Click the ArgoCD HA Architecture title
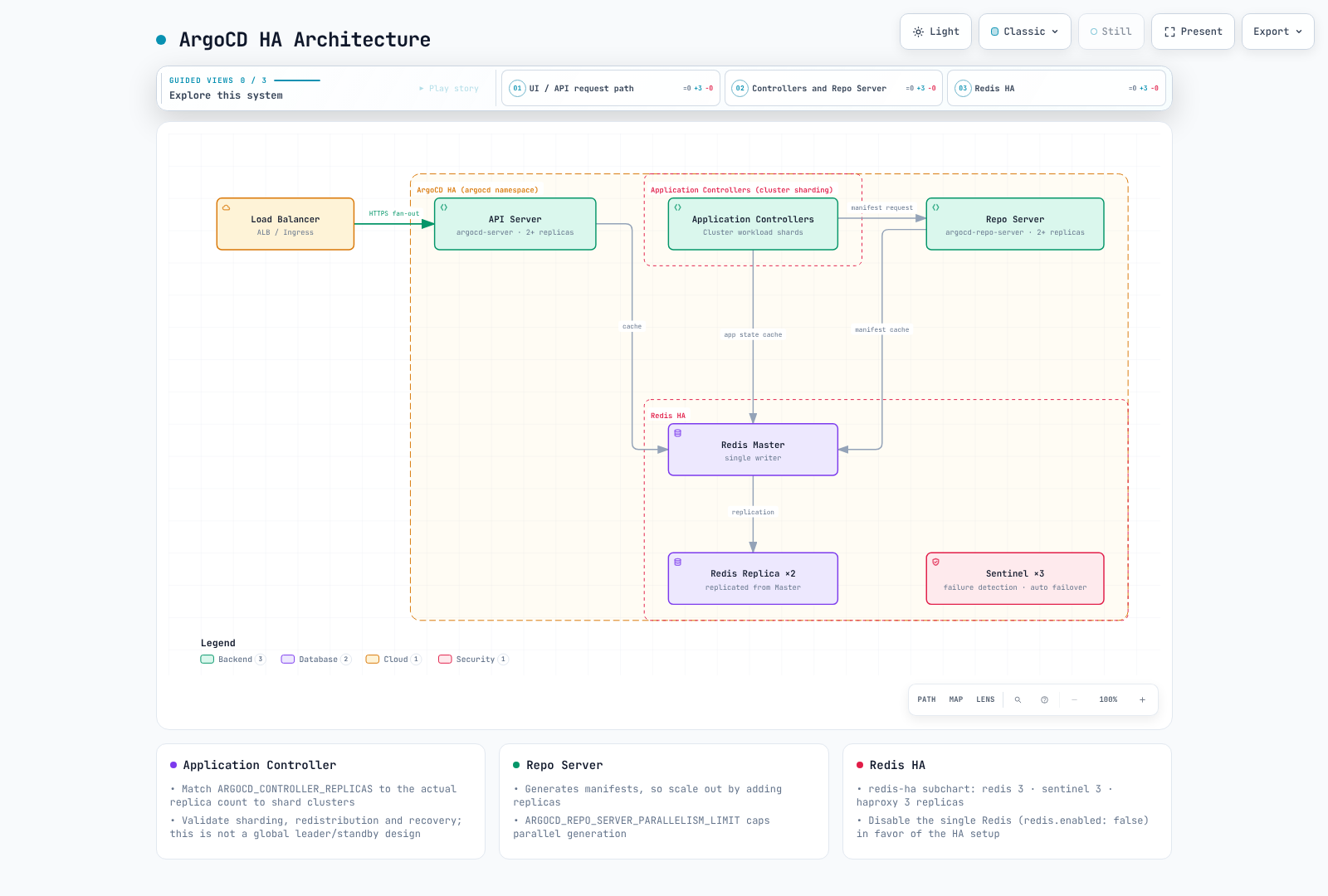The height and width of the screenshot is (896, 1328). pyautogui.click(x=305, y=40)
